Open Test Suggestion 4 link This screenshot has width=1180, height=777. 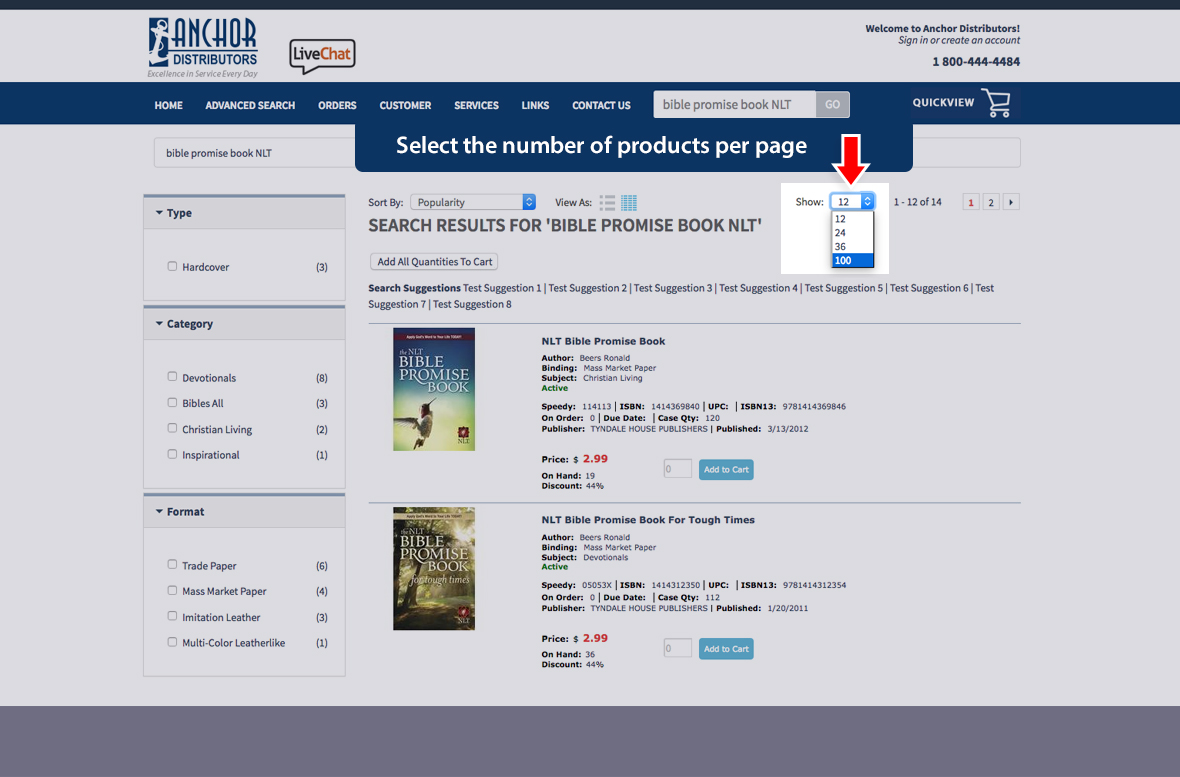[x=759, y=288]
